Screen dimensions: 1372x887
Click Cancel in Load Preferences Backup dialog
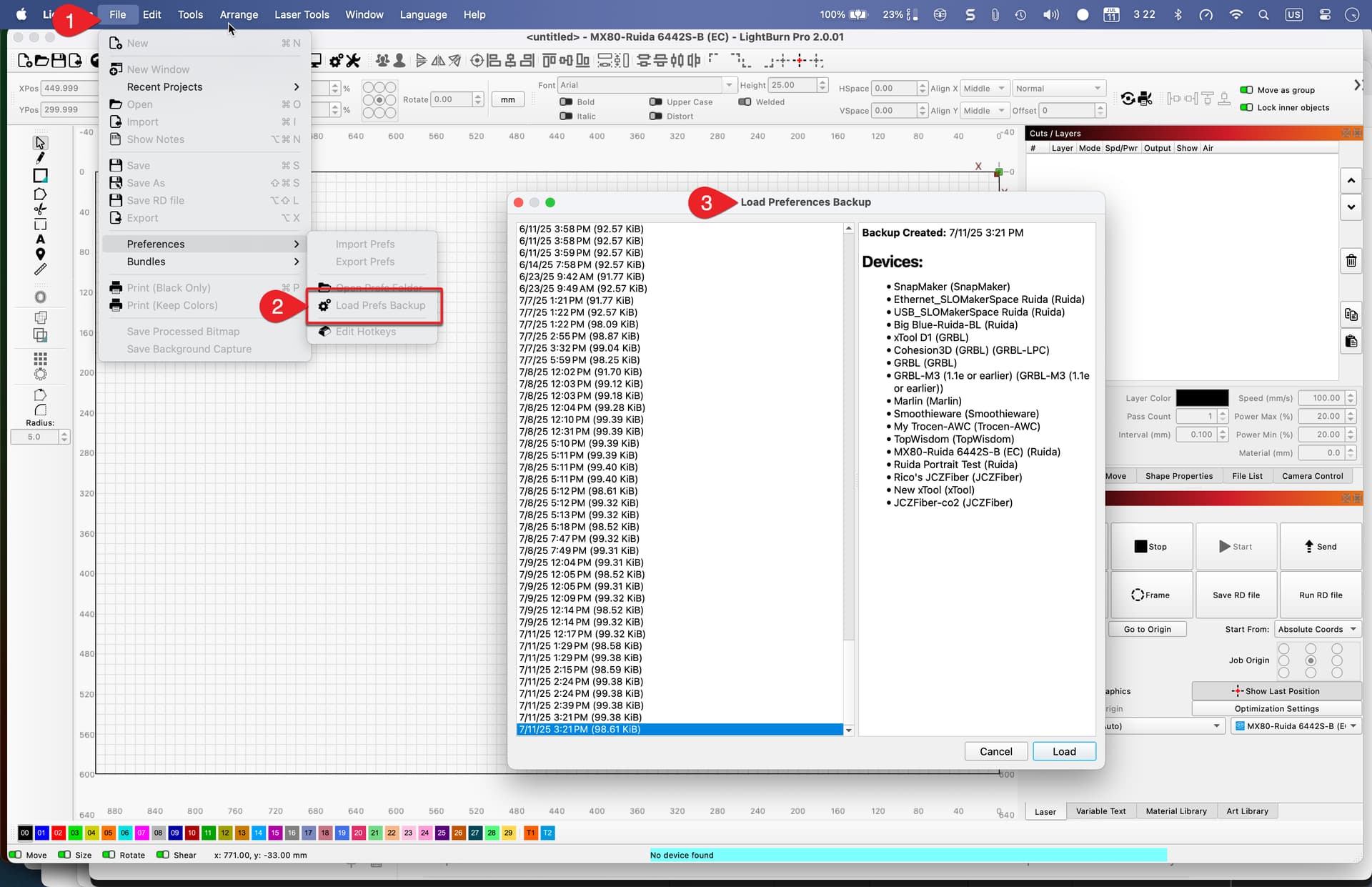(x=996, y=751)
